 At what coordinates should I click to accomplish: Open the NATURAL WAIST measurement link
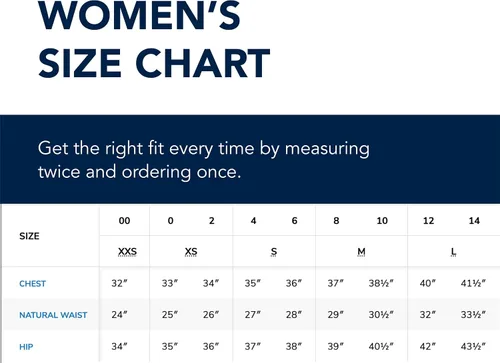[53, 315]
